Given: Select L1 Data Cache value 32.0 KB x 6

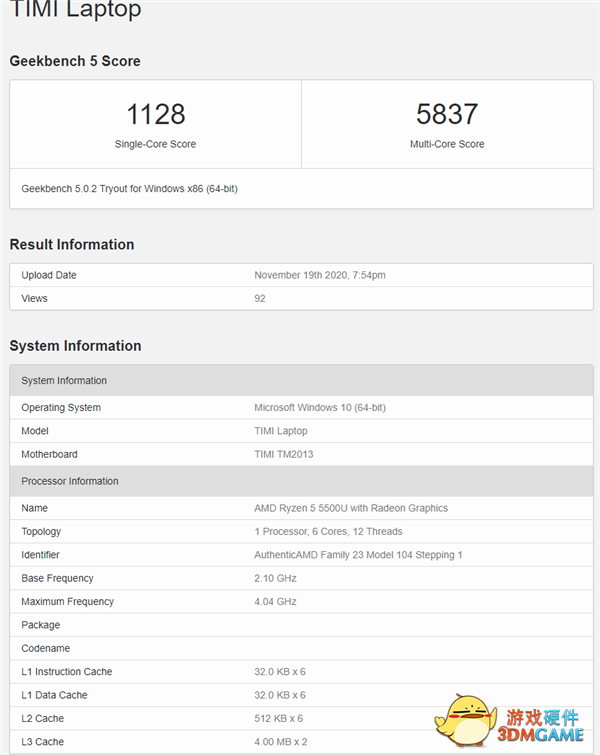Looking at the screenshot, I should (280, 695).
